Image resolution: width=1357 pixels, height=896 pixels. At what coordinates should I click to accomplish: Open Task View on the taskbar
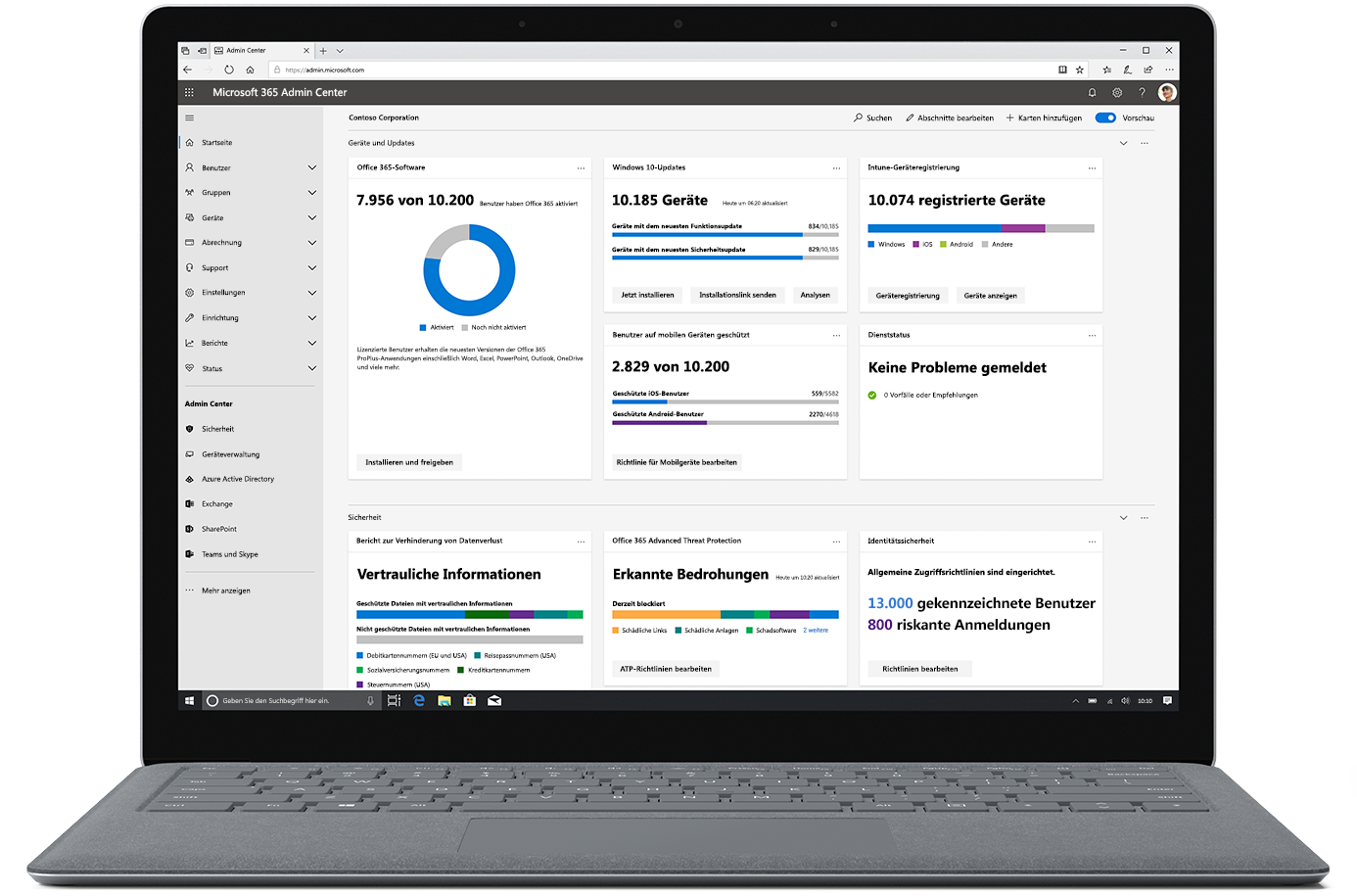pos(394,700)
